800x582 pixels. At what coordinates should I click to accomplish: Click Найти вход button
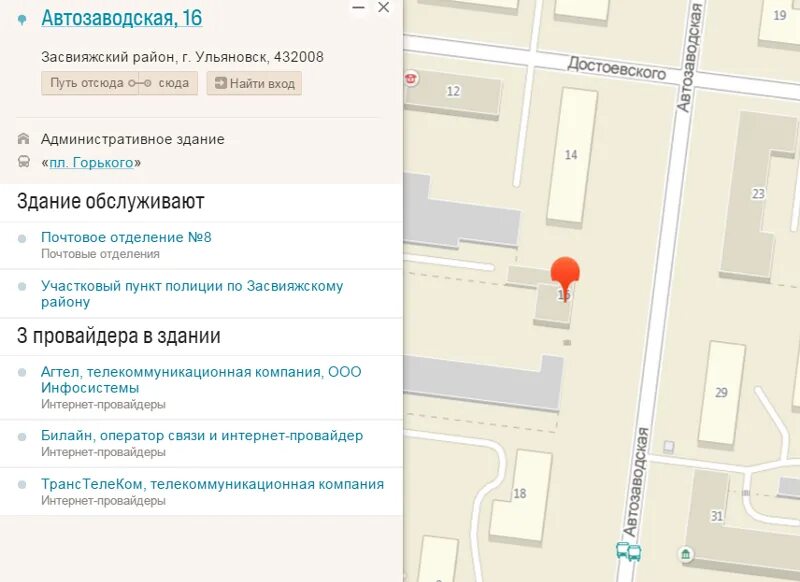[x=254, y=83]
